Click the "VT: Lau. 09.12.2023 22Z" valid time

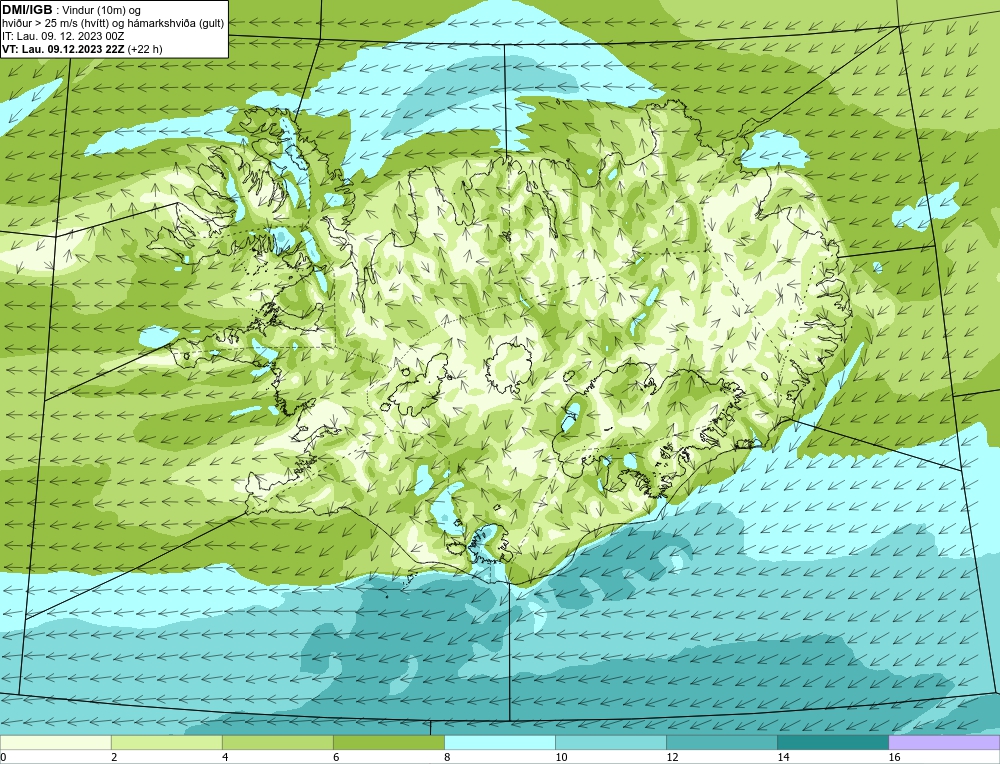pyautogui.click(x=64, y=49)
